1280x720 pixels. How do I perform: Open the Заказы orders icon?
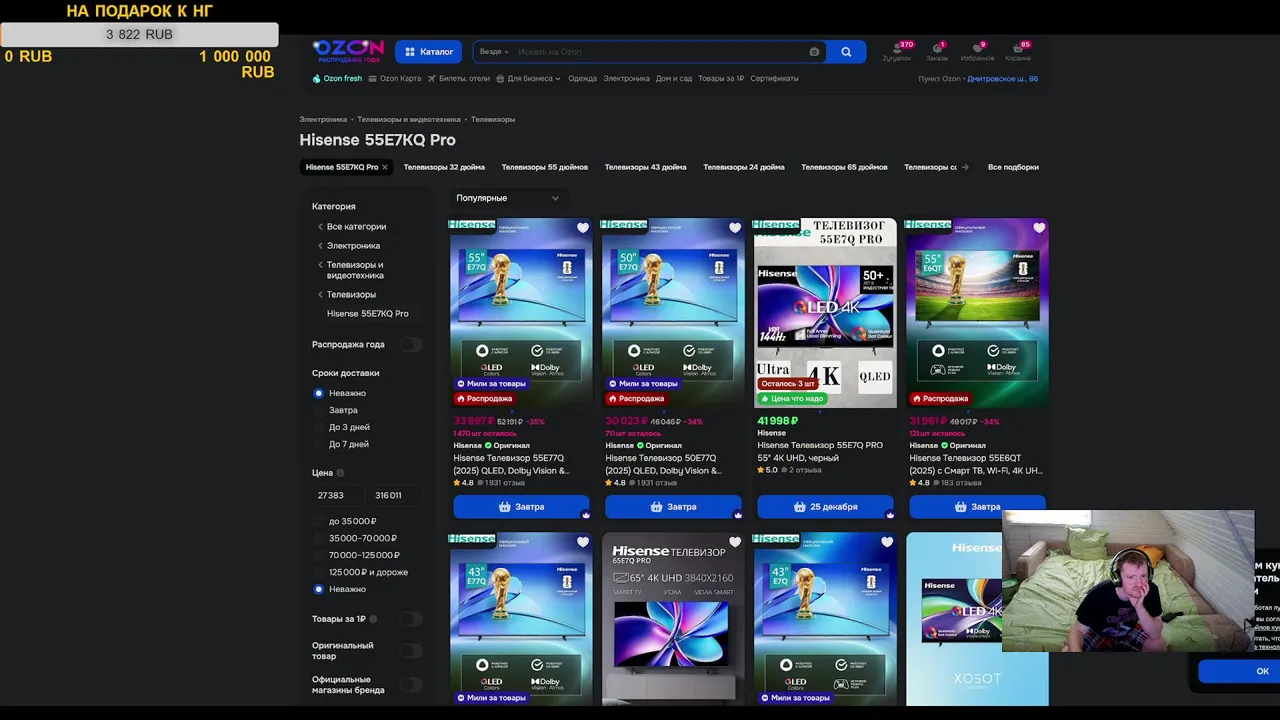tap(937, 51)
